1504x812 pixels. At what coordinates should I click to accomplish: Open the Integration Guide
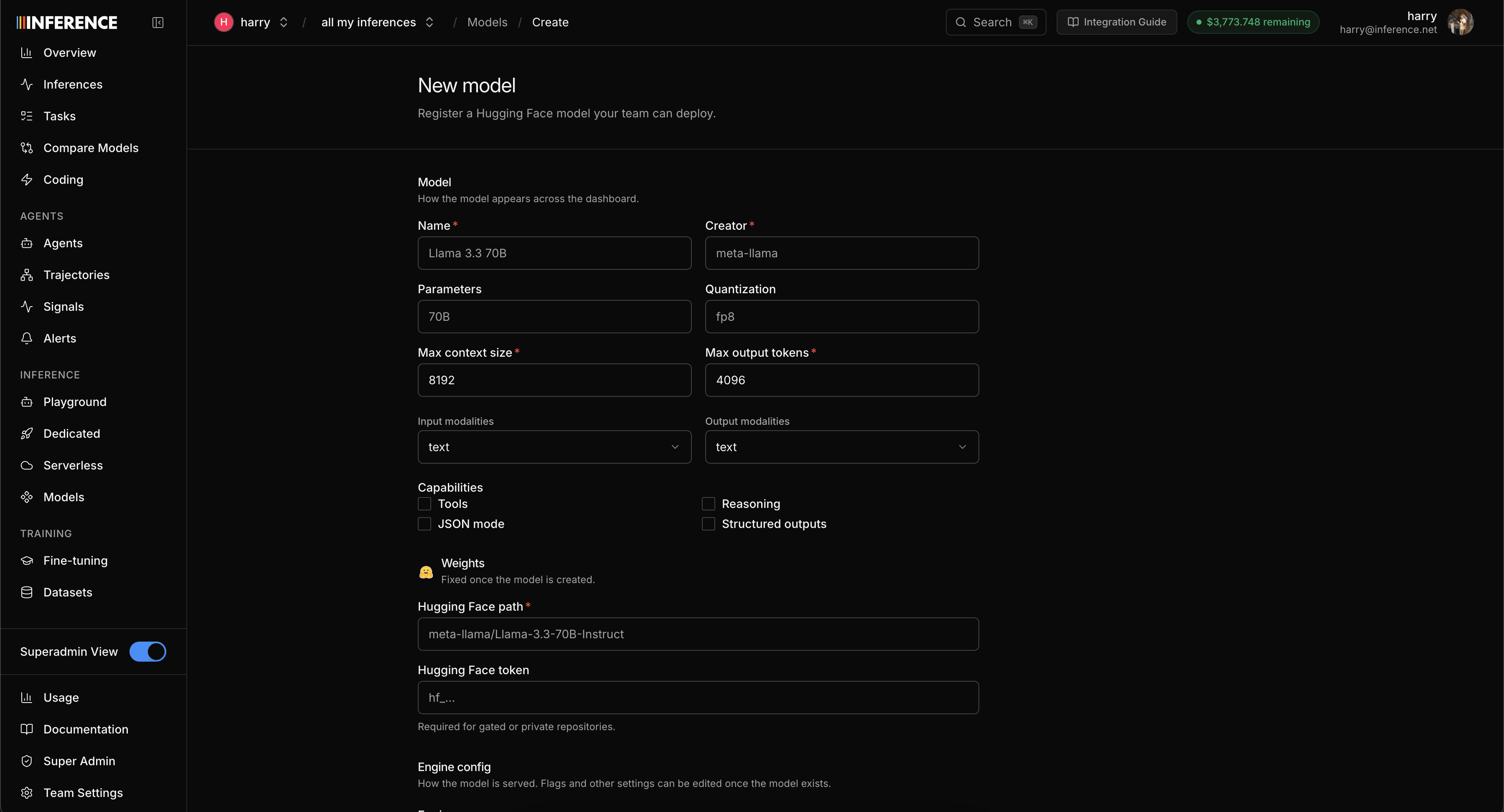tap(1116, 22)
